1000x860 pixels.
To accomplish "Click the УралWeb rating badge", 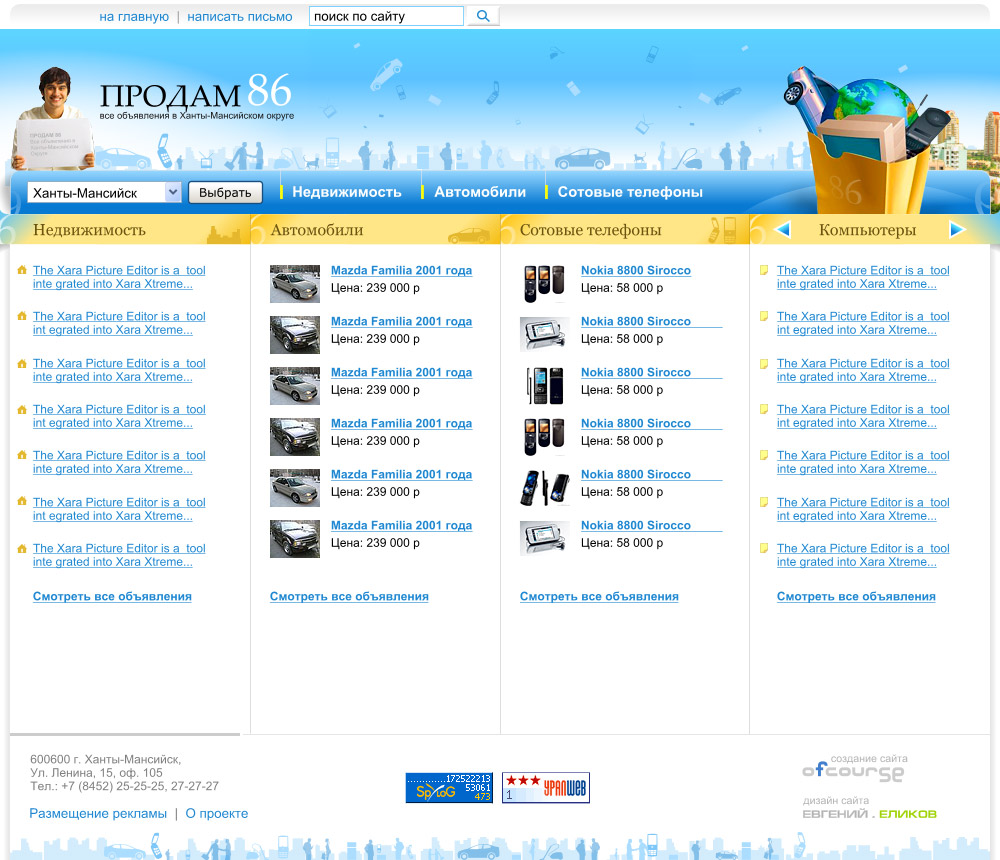I will tap(546, 787).
